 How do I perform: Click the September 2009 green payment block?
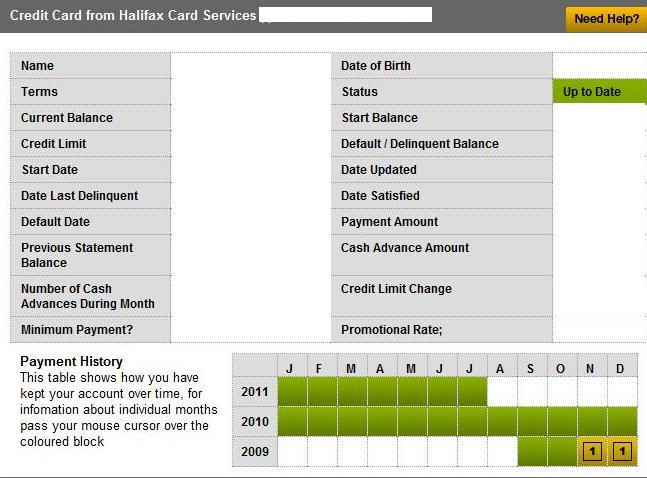click(532, 452)
